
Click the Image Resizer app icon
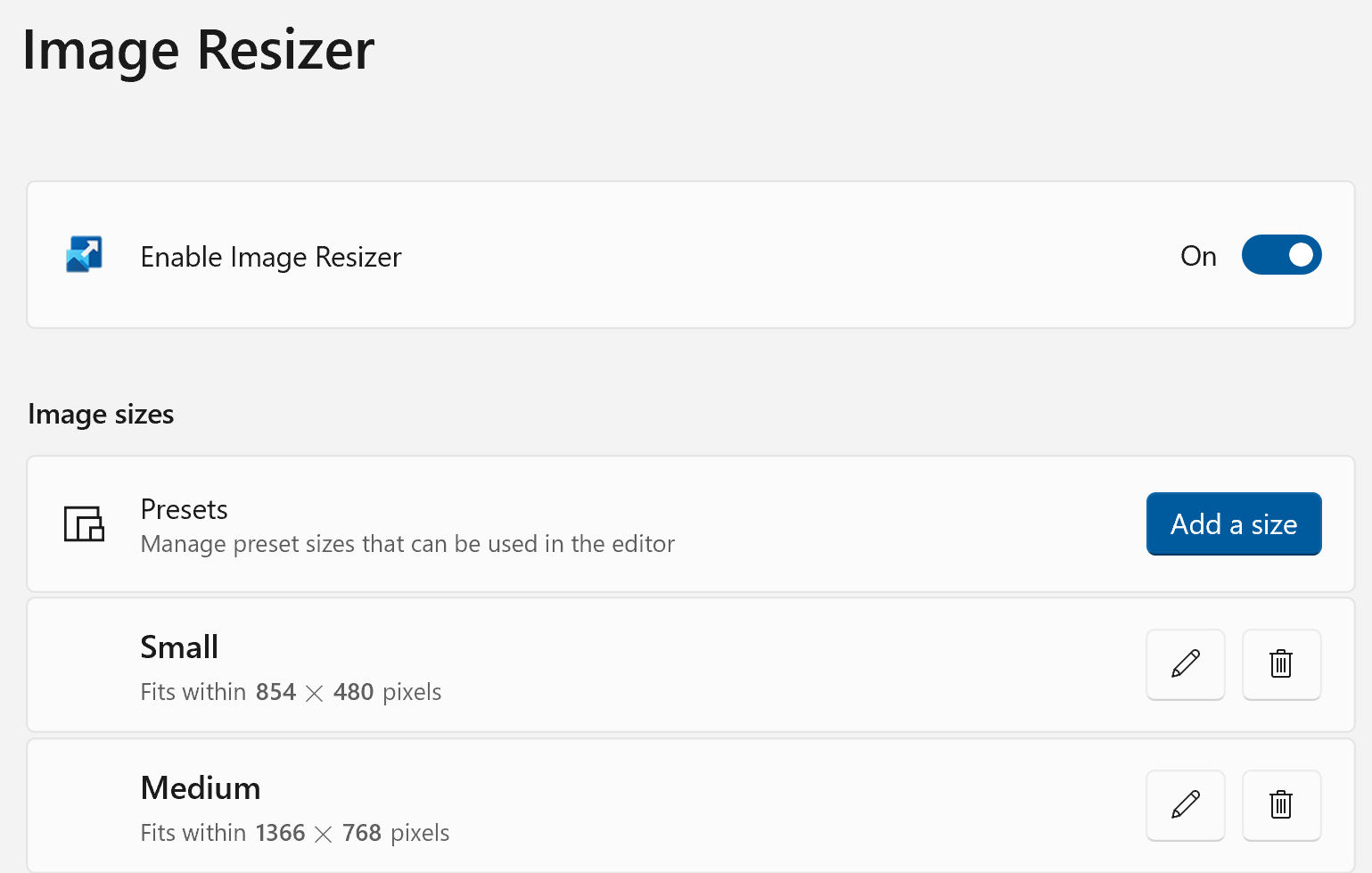[x=85, y=255]
